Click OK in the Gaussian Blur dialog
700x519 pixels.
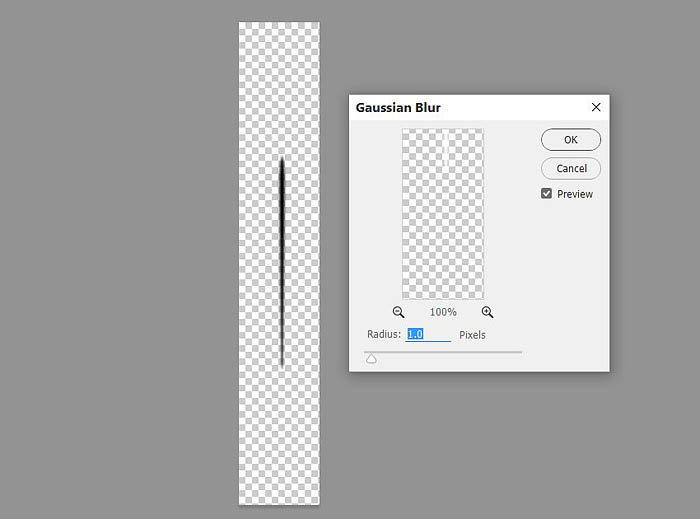tap(571, 140)
